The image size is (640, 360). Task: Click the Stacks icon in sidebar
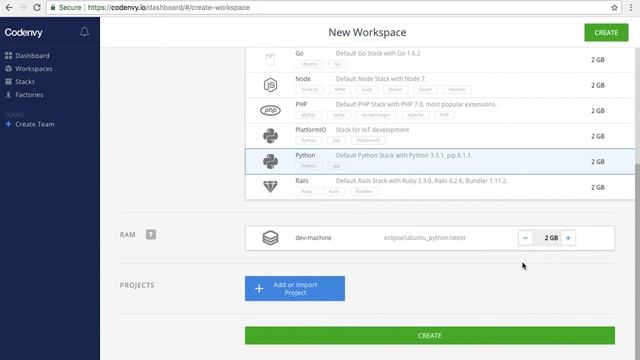pos(8,82)
